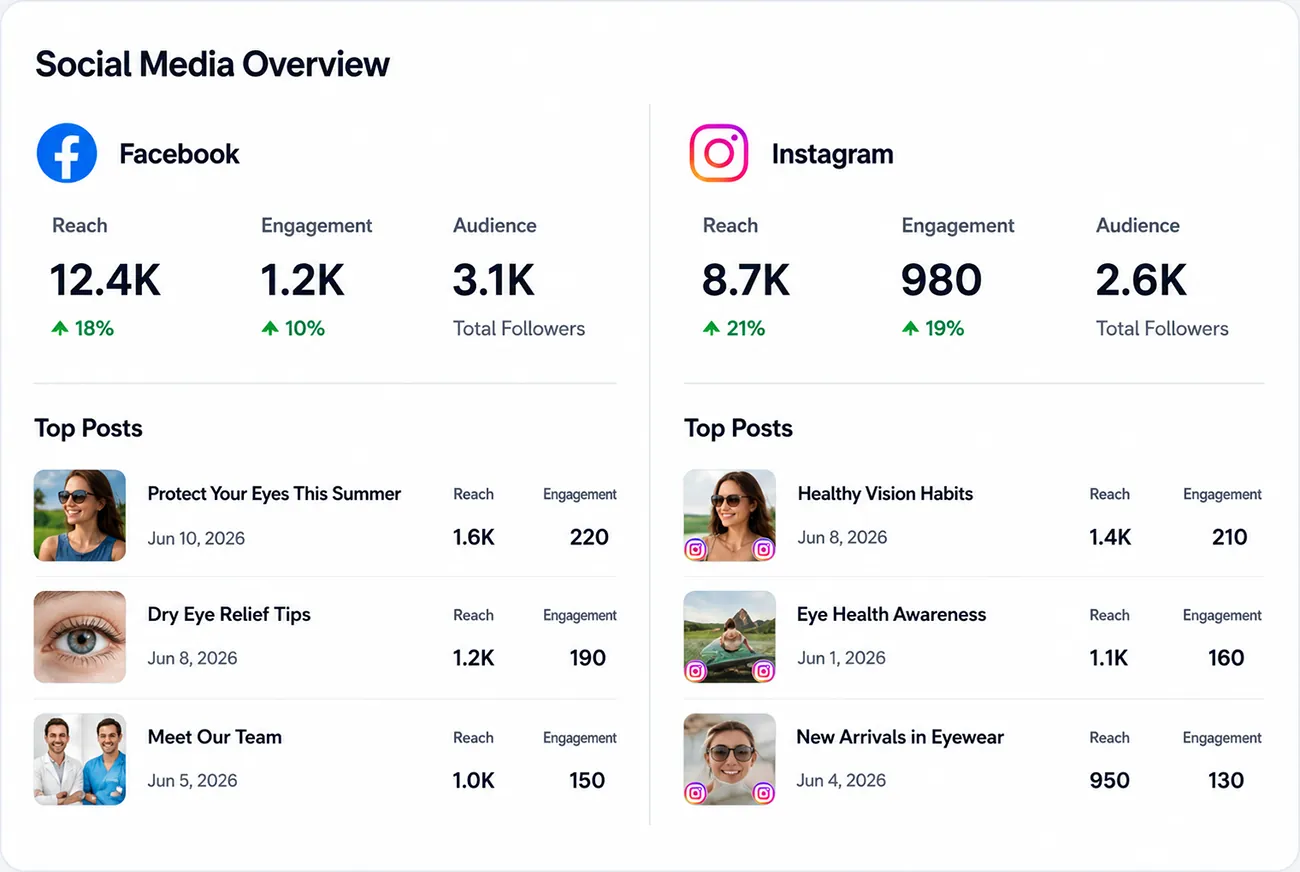
Task: Open the 'Meet Our Team' post title
Action: pos(215,737)
